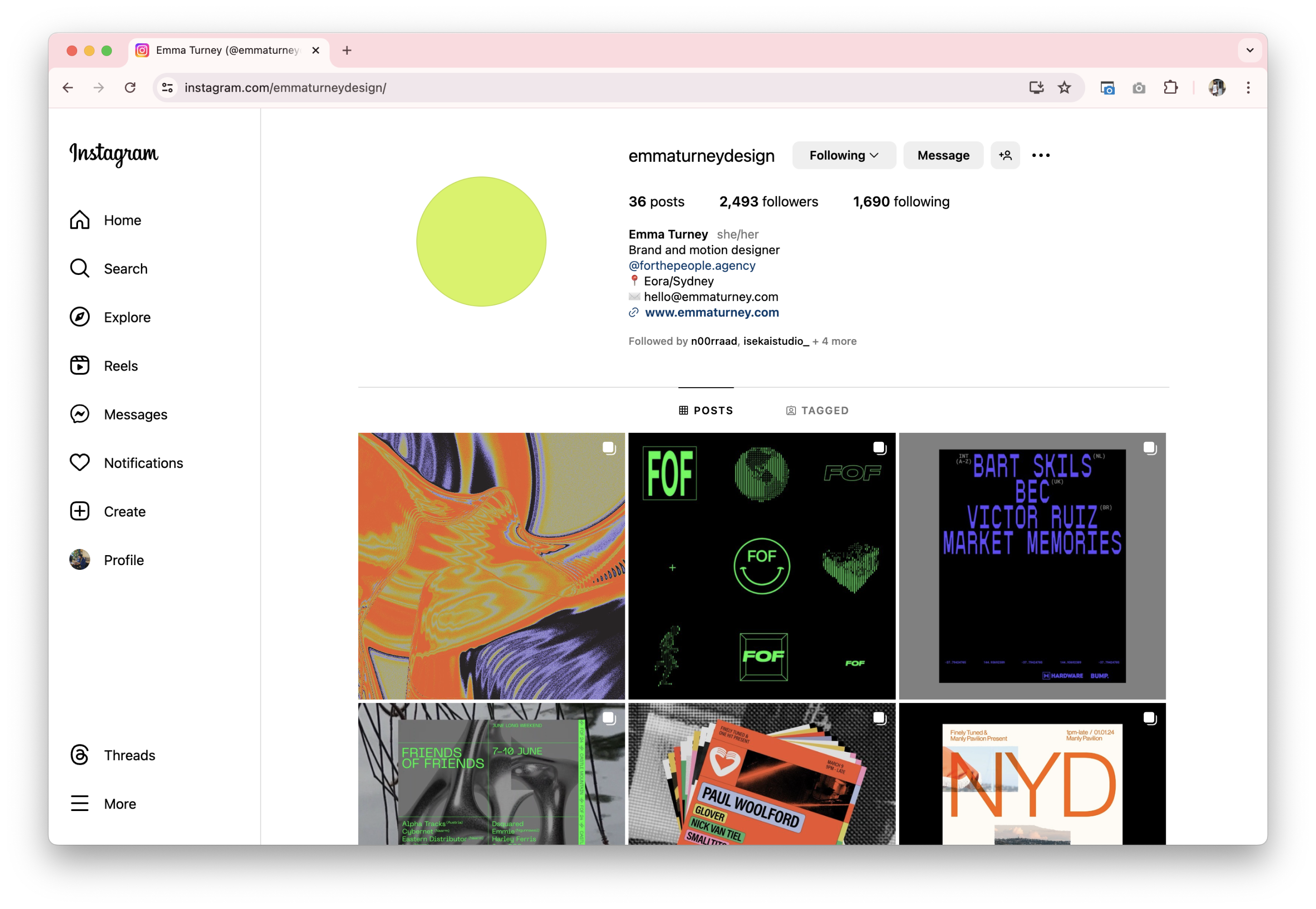Open Chrome profile avatar

pos(1218,88)
